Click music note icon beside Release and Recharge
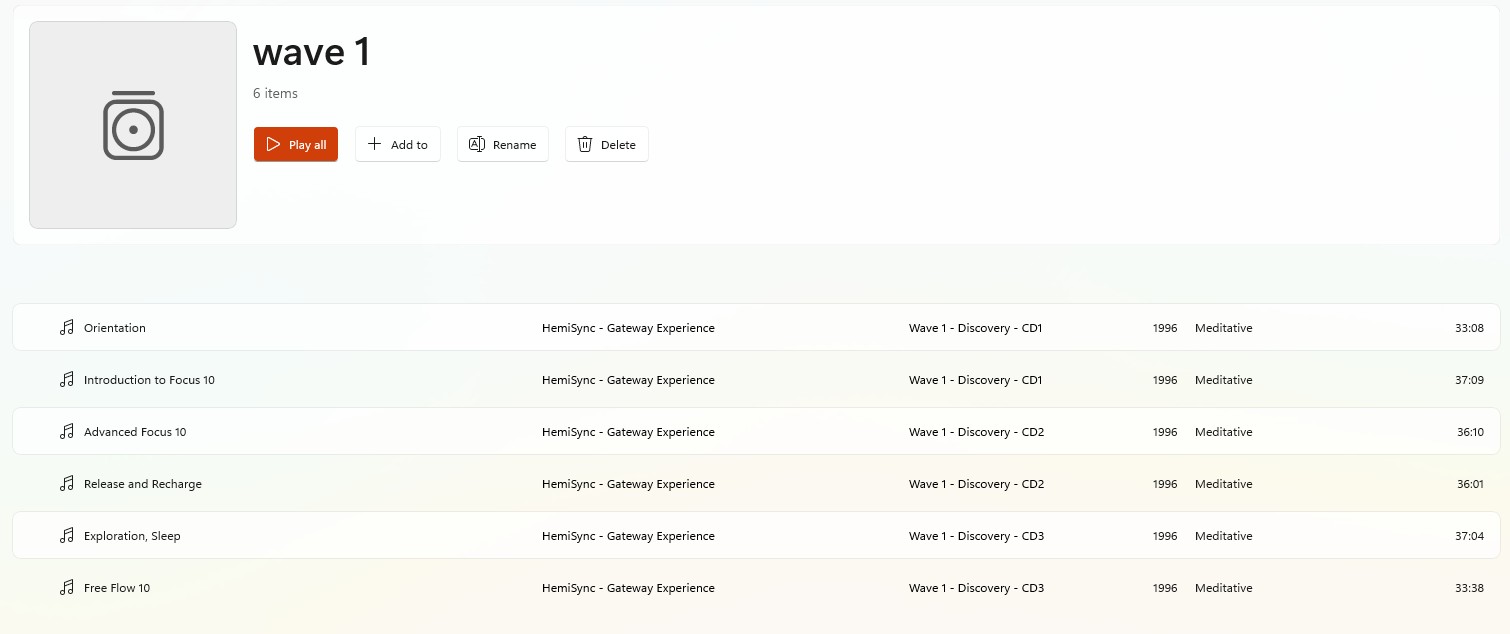Image resolution: width=1510 pixels, height=634 pixels. coord(67,483)
